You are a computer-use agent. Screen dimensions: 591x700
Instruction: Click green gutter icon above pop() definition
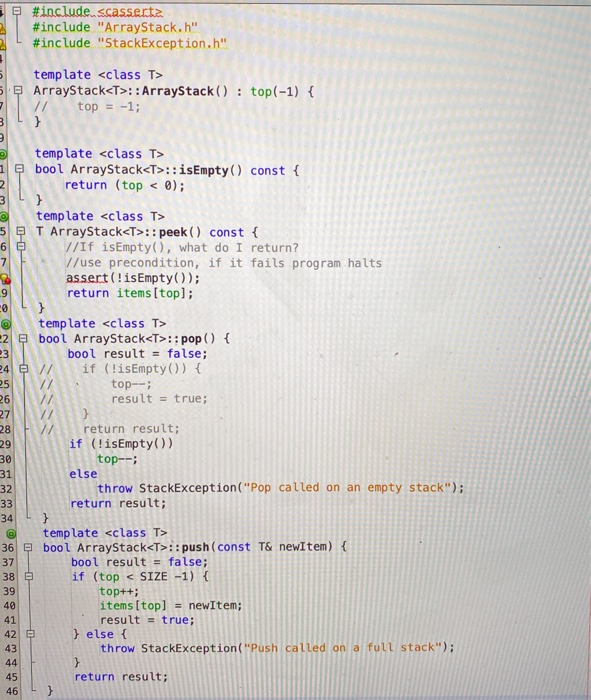(6, 324)
